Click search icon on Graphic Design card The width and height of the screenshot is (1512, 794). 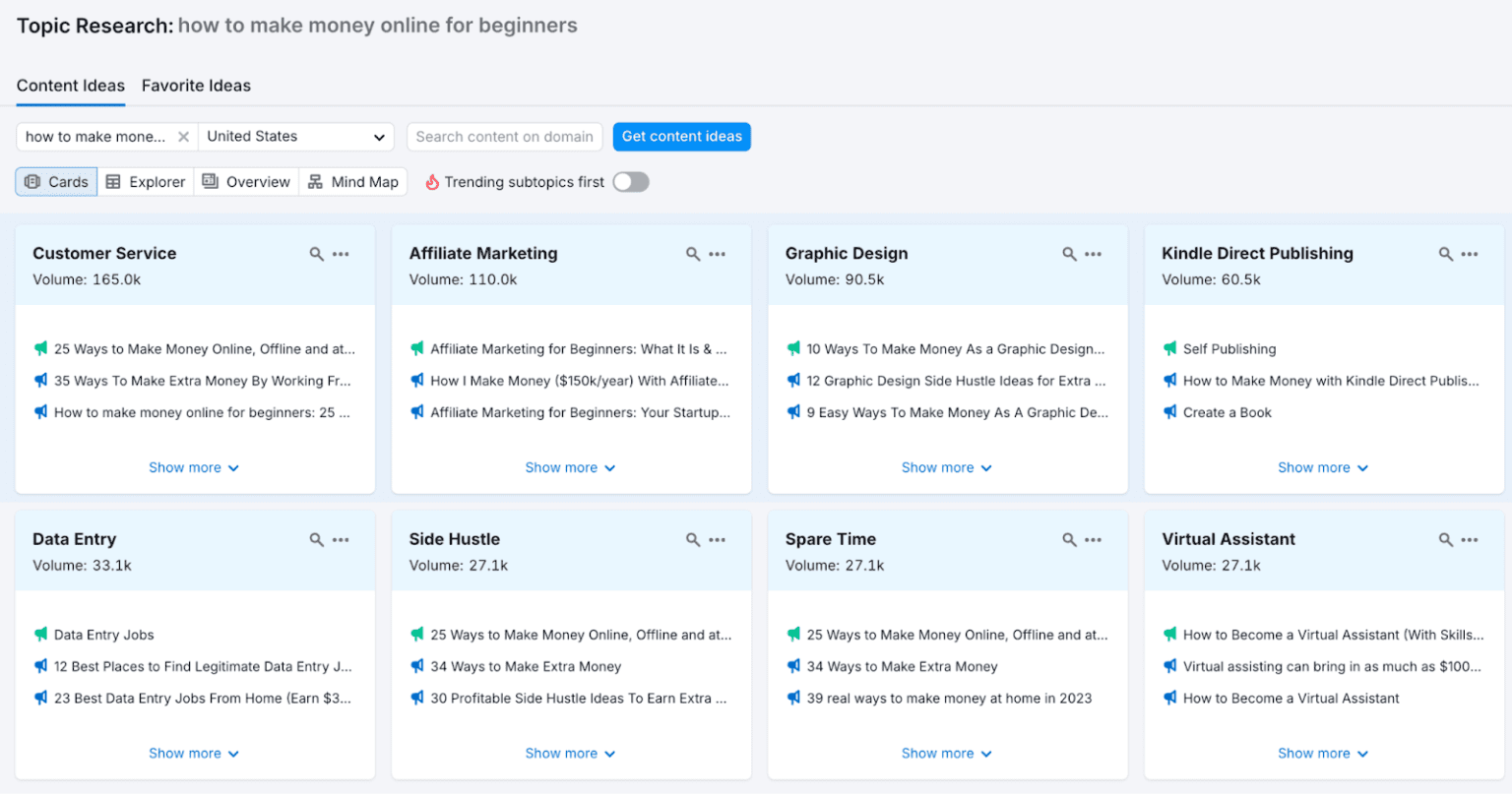[x=1069, y=254]
